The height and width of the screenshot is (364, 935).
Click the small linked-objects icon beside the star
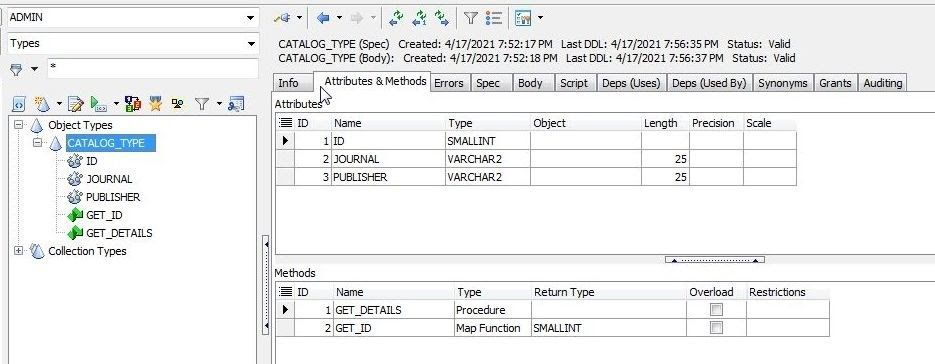(177, 104)
